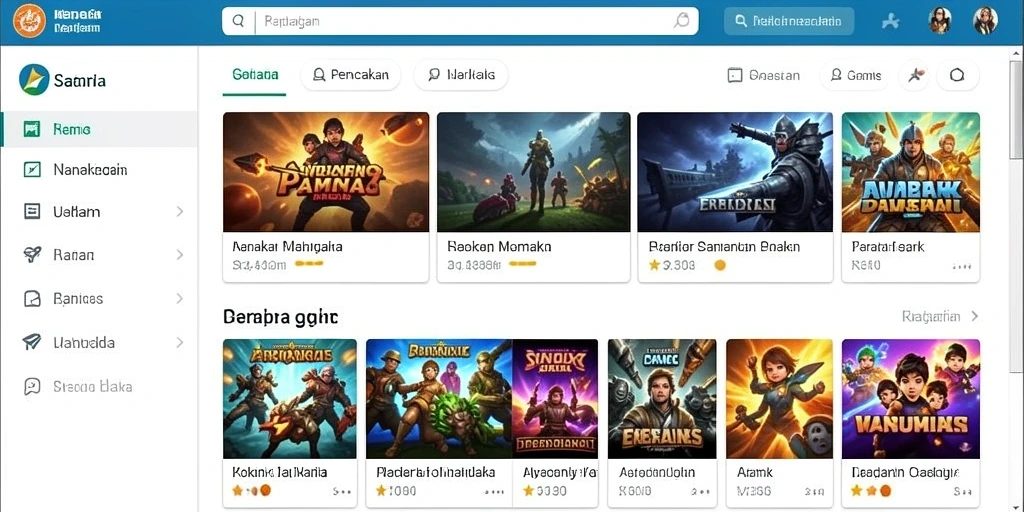Open the Alyaoeniy purple game thumbnail
The width and height of the screenshot is (1024, 512).
pyautogui.click(x=555, y=399)
